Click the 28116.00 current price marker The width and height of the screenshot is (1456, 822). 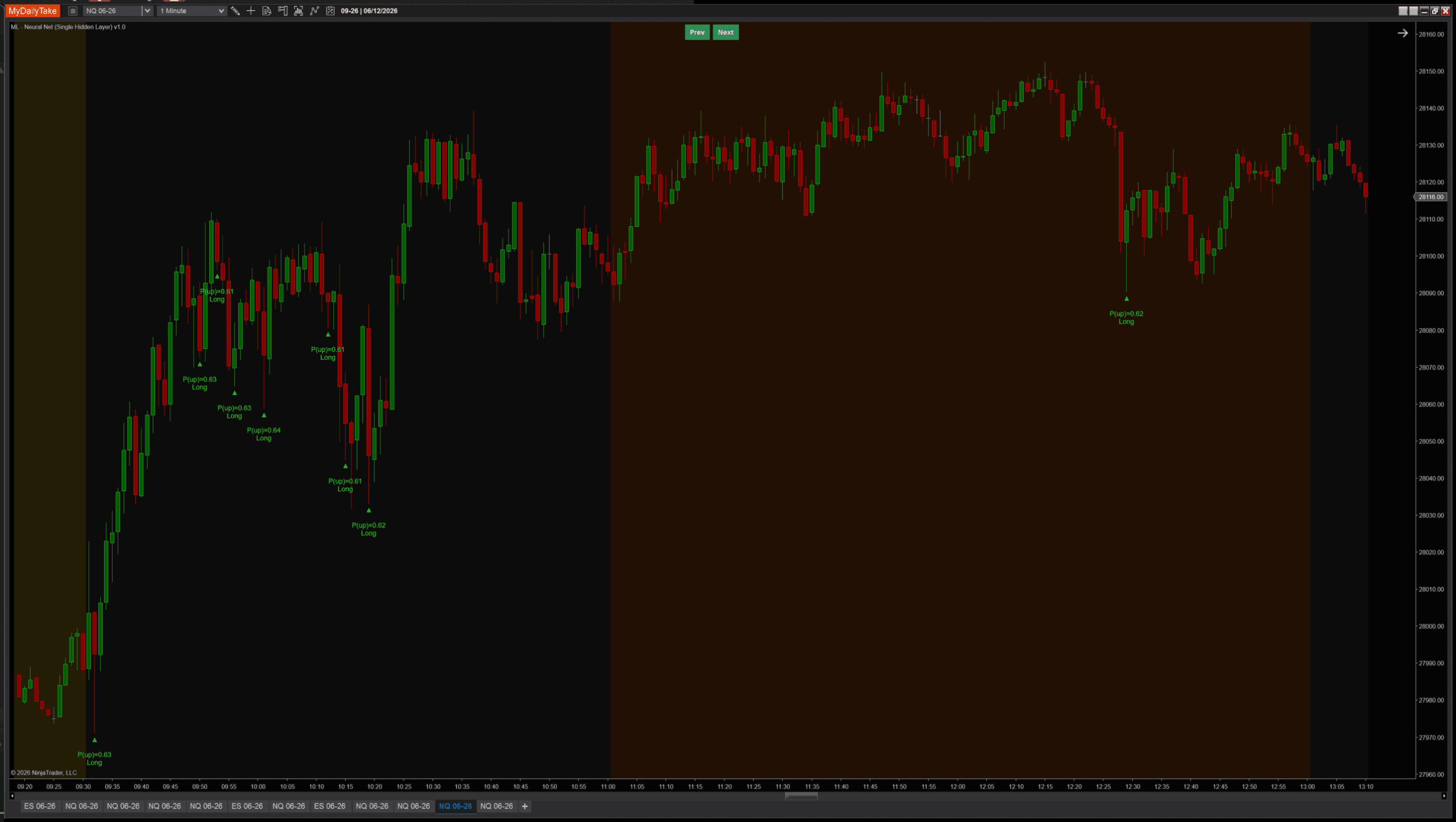pyautogui.click(x=1430, y=197)
